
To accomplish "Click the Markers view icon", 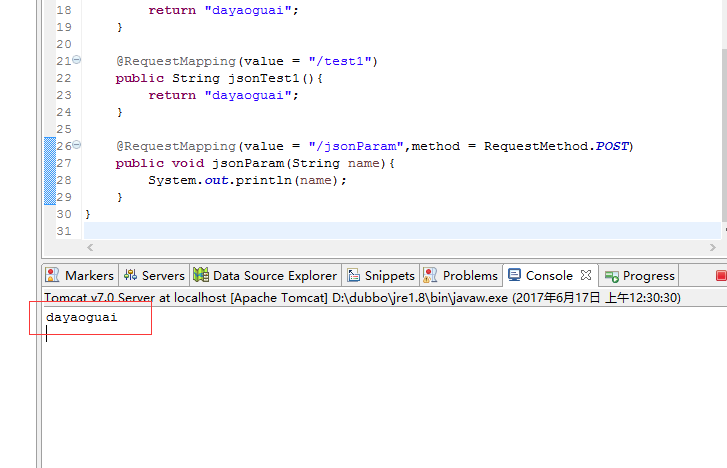I will coord(54,275).
